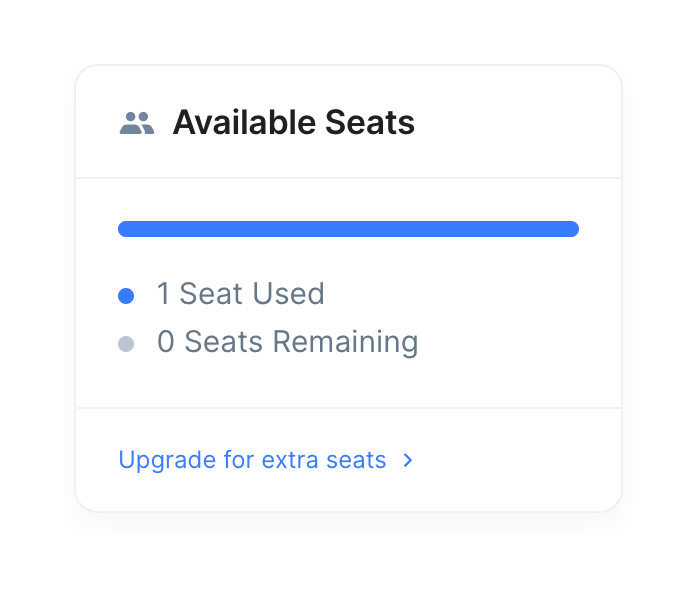Viewport: 697px width, 599px height.
Task: Click the left end of the seat usage bar
Action: 126,229
